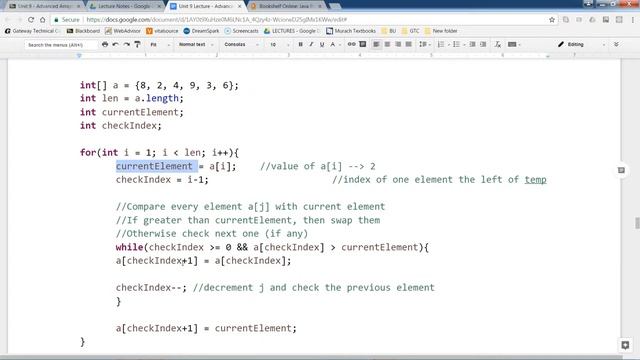Switch to Bookshelf Online tab
The width and height of the screenshot is (640, 360).
tap(287, 6)
